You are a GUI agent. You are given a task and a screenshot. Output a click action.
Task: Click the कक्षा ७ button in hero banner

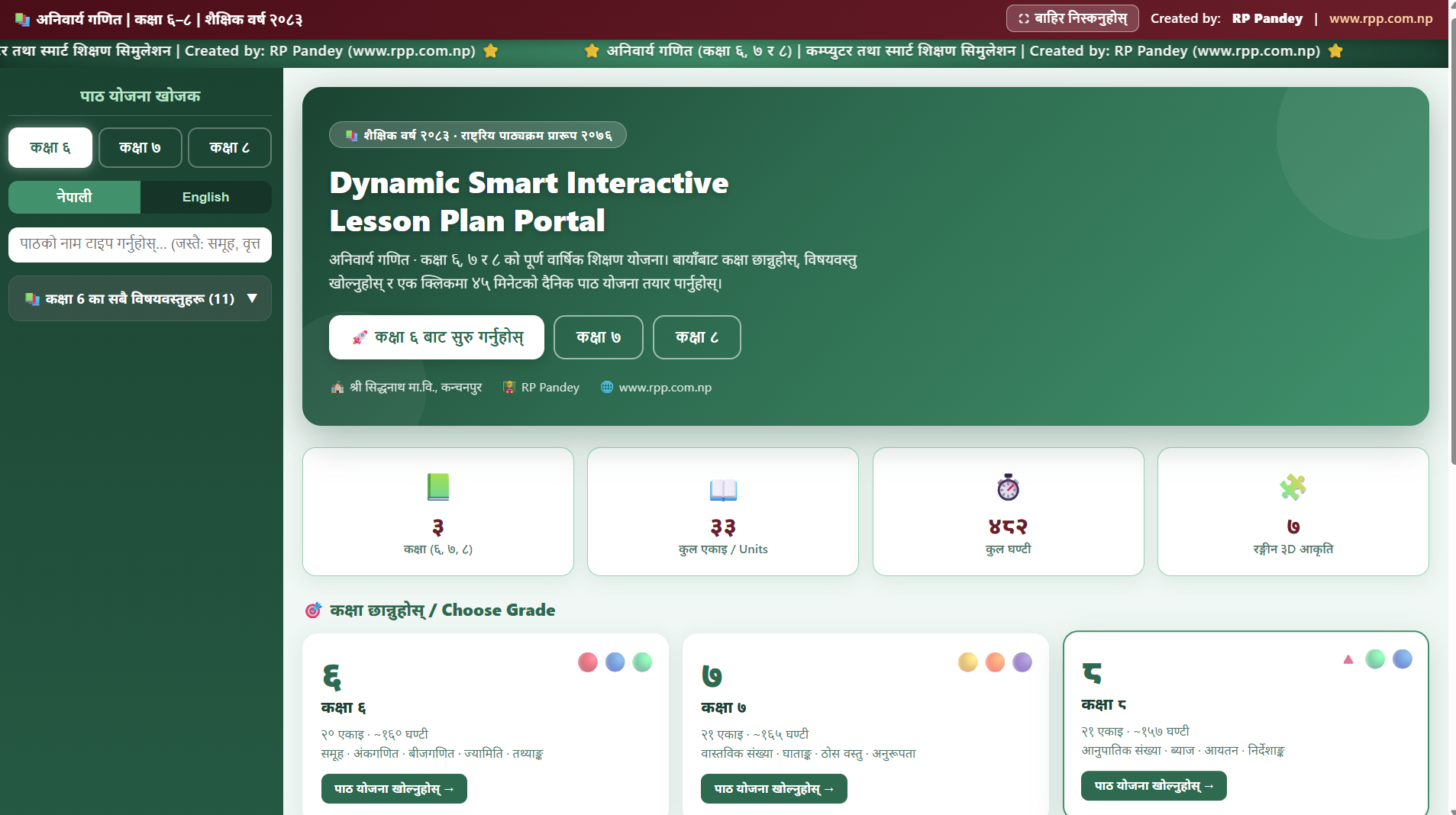click(x=599, y=337)
